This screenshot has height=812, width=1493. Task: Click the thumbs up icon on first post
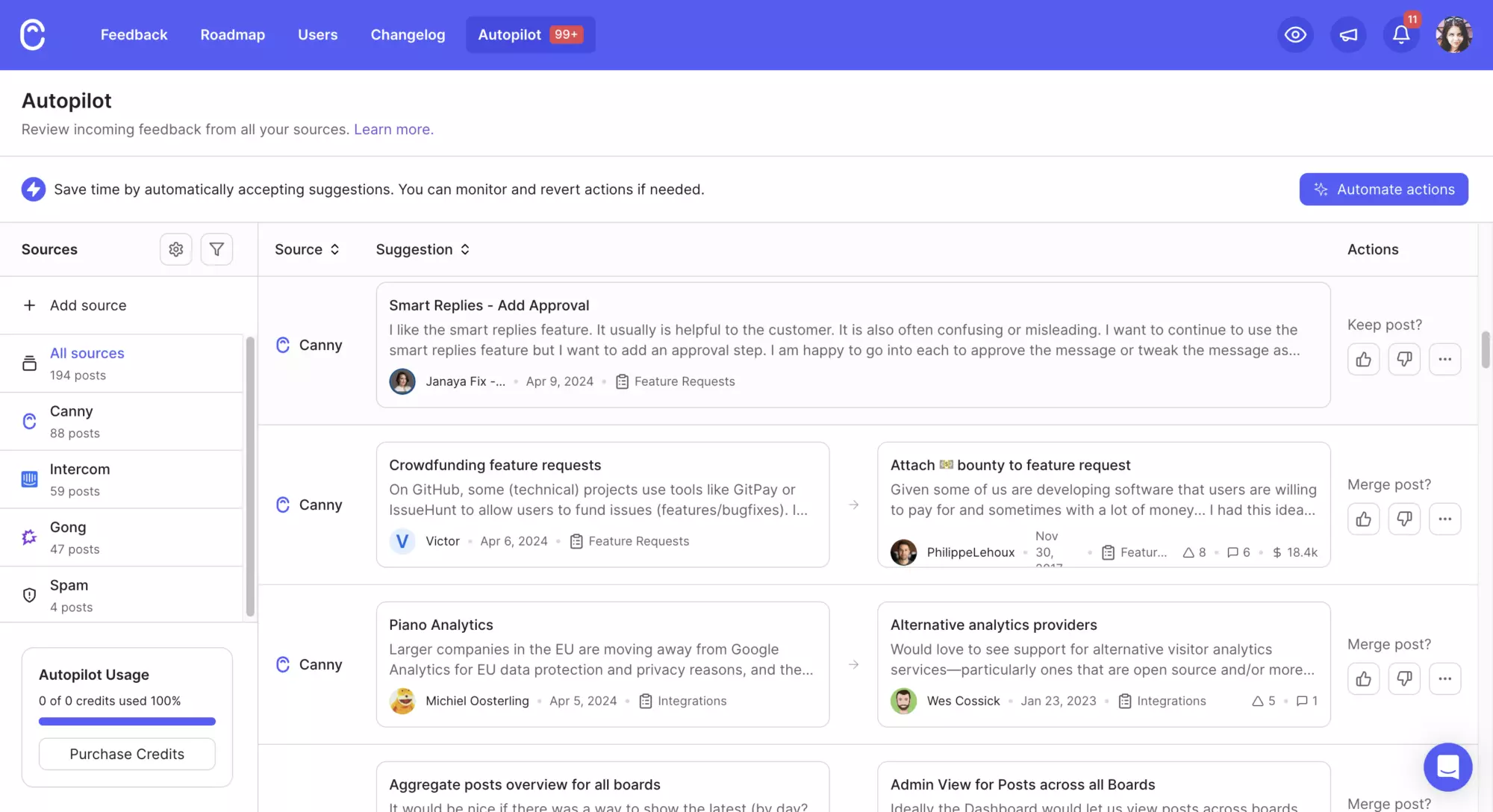click(x=1364, y=360)
